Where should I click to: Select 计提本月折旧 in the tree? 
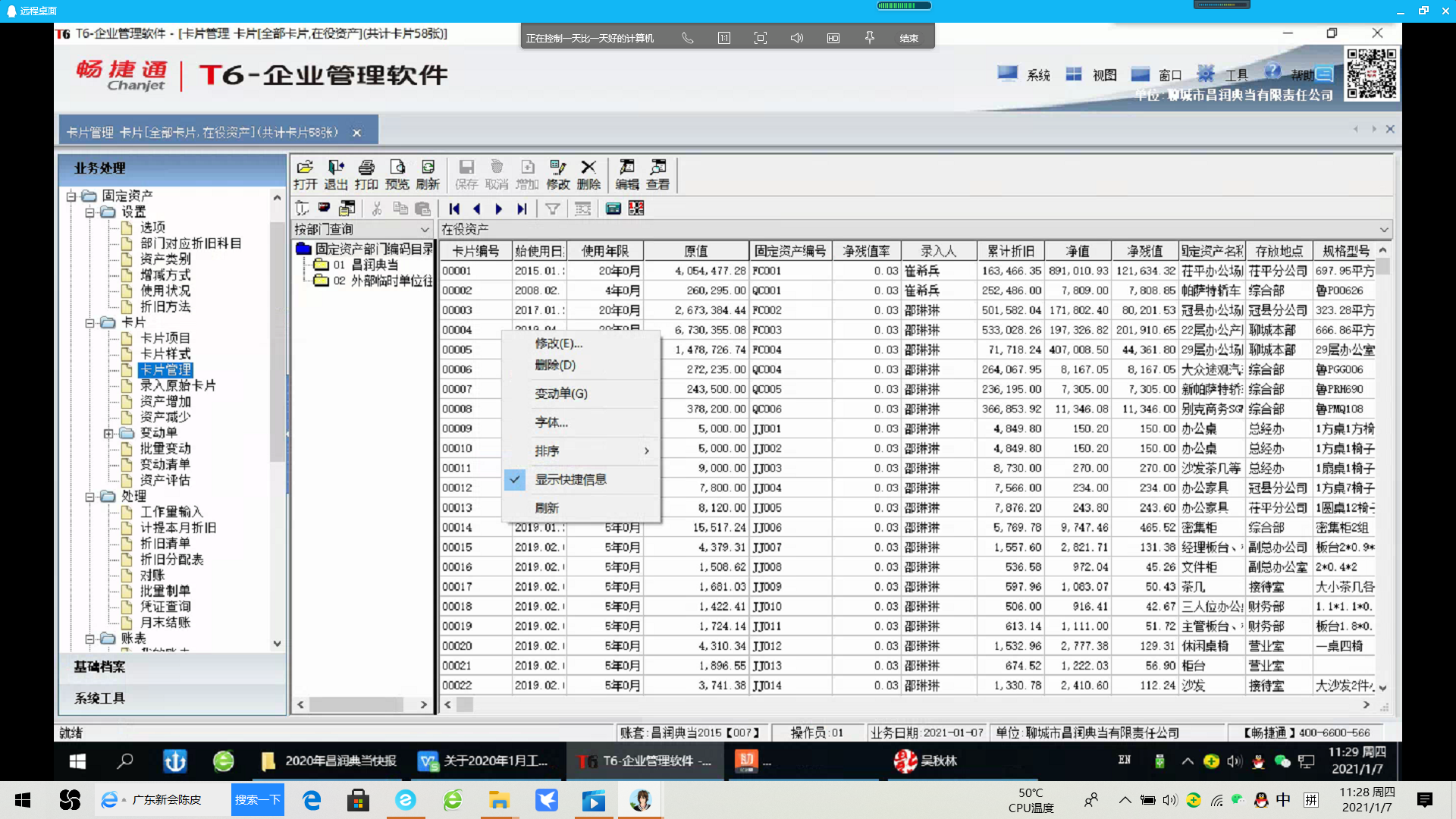[178, 528]
